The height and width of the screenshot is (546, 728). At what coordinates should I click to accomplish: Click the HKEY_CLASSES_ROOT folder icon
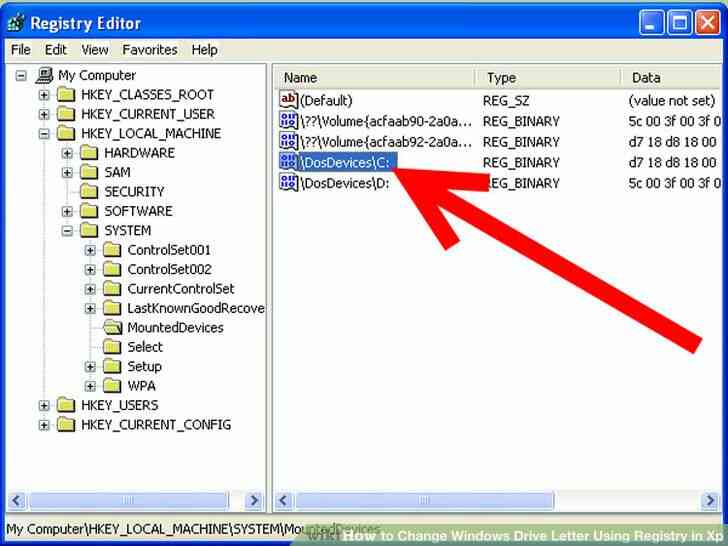coord(66,95)
